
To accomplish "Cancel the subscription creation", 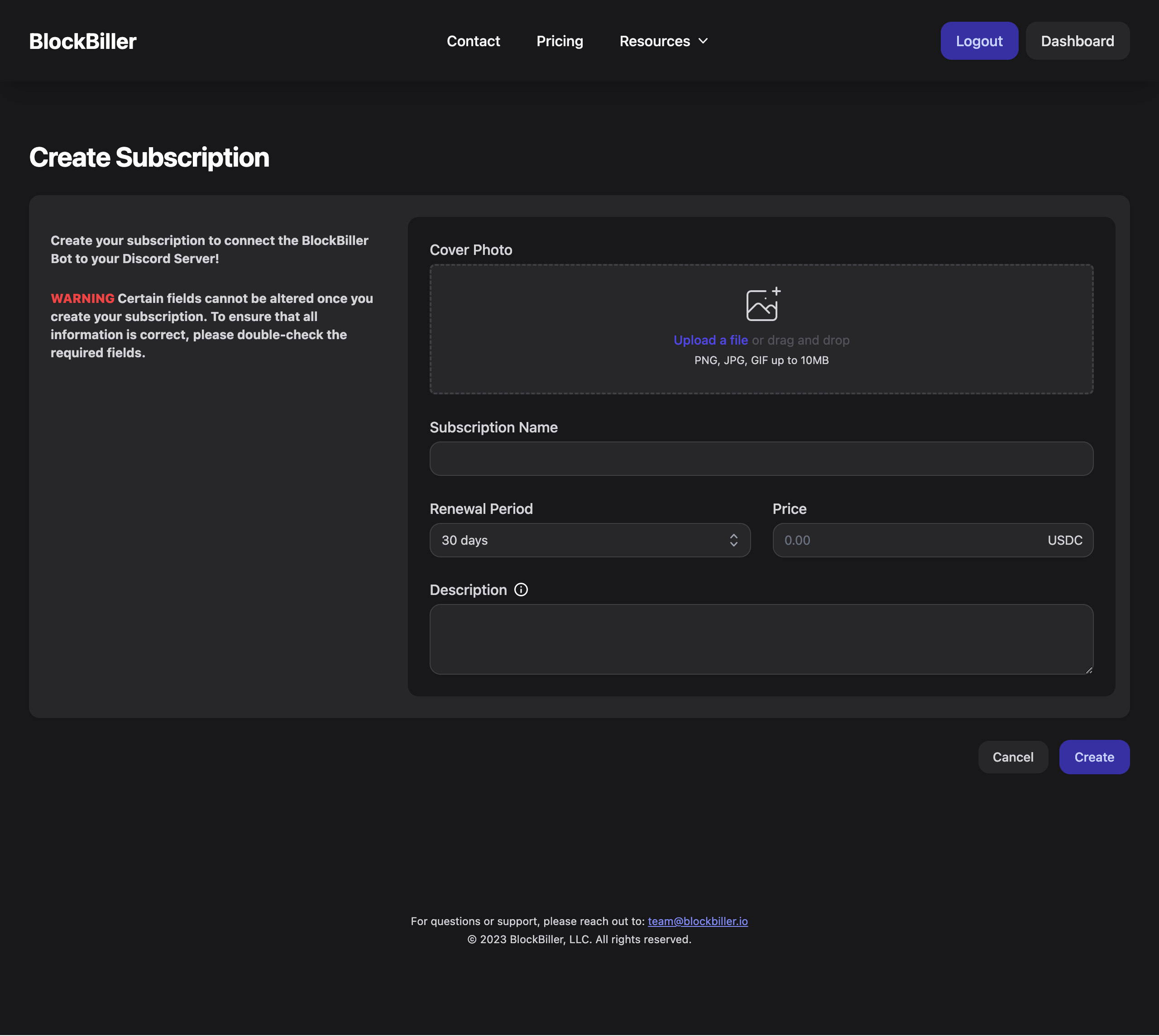I will click(1013, 757).
